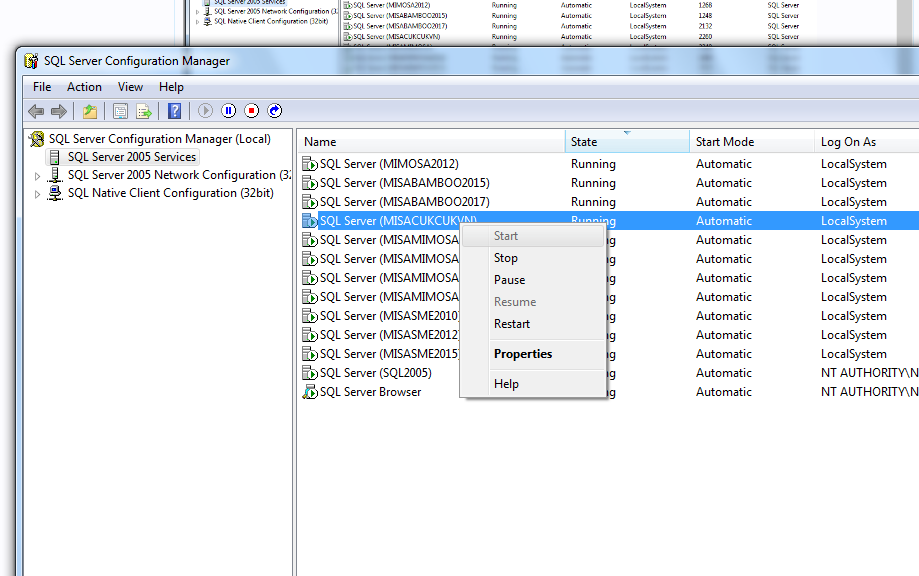919x576 pixels.
Task: Click service icon of SQL Server (MISASME2012)
Action: tap(309, 335)
